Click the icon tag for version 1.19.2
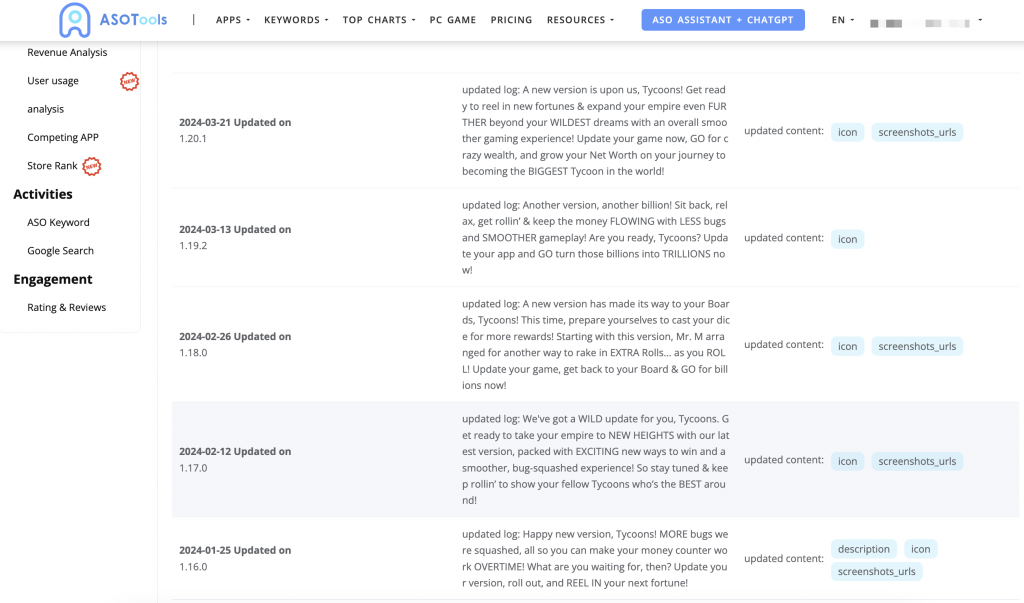 point(847,239)
